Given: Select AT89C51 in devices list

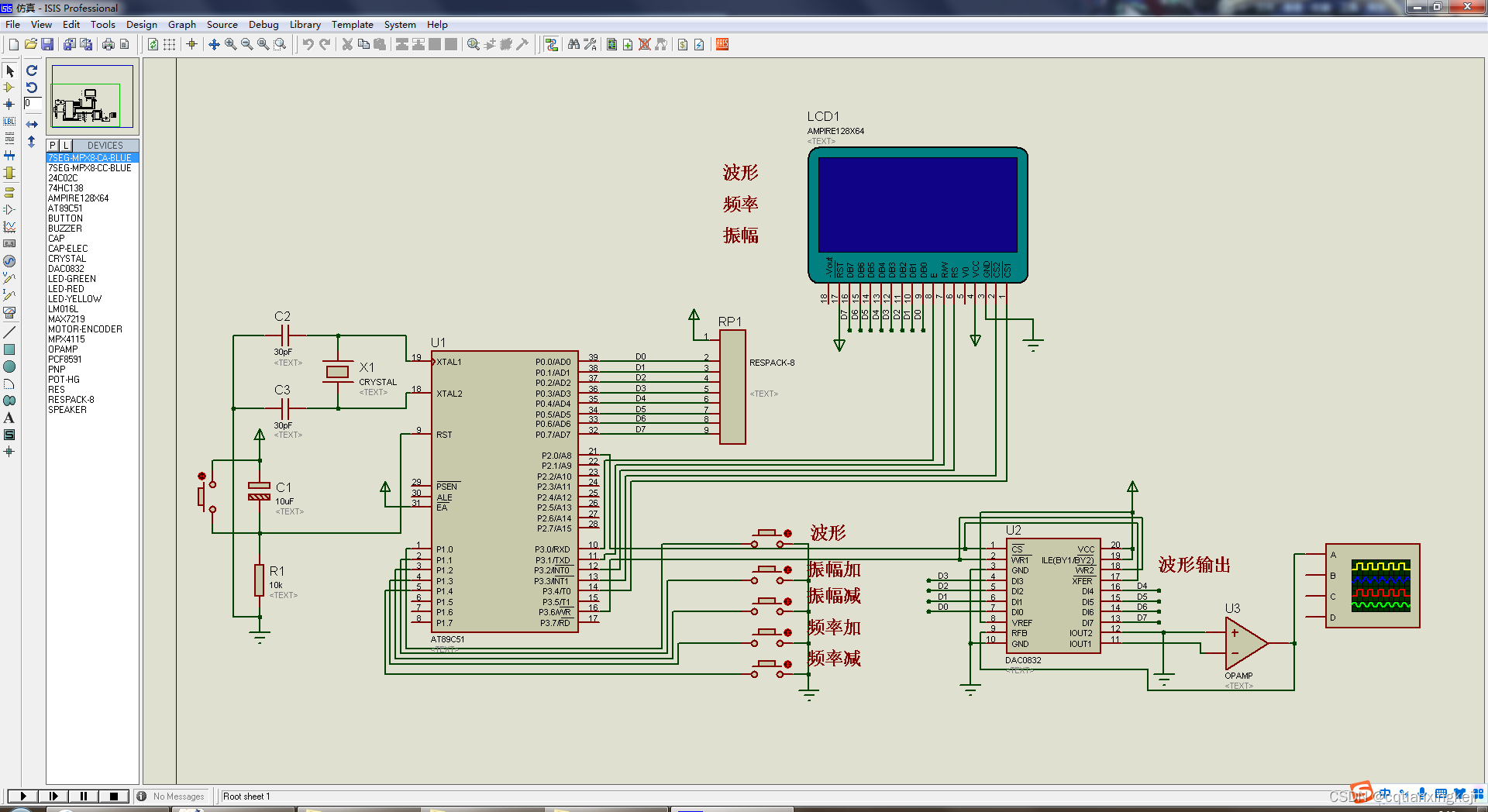Looking at the screenshot, I should tap(92, 208).
